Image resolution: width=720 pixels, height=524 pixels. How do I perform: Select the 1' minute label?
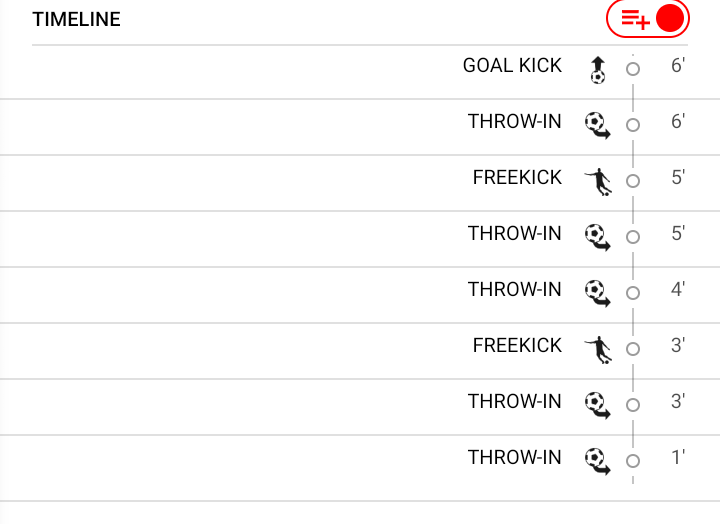click(678, 458)
